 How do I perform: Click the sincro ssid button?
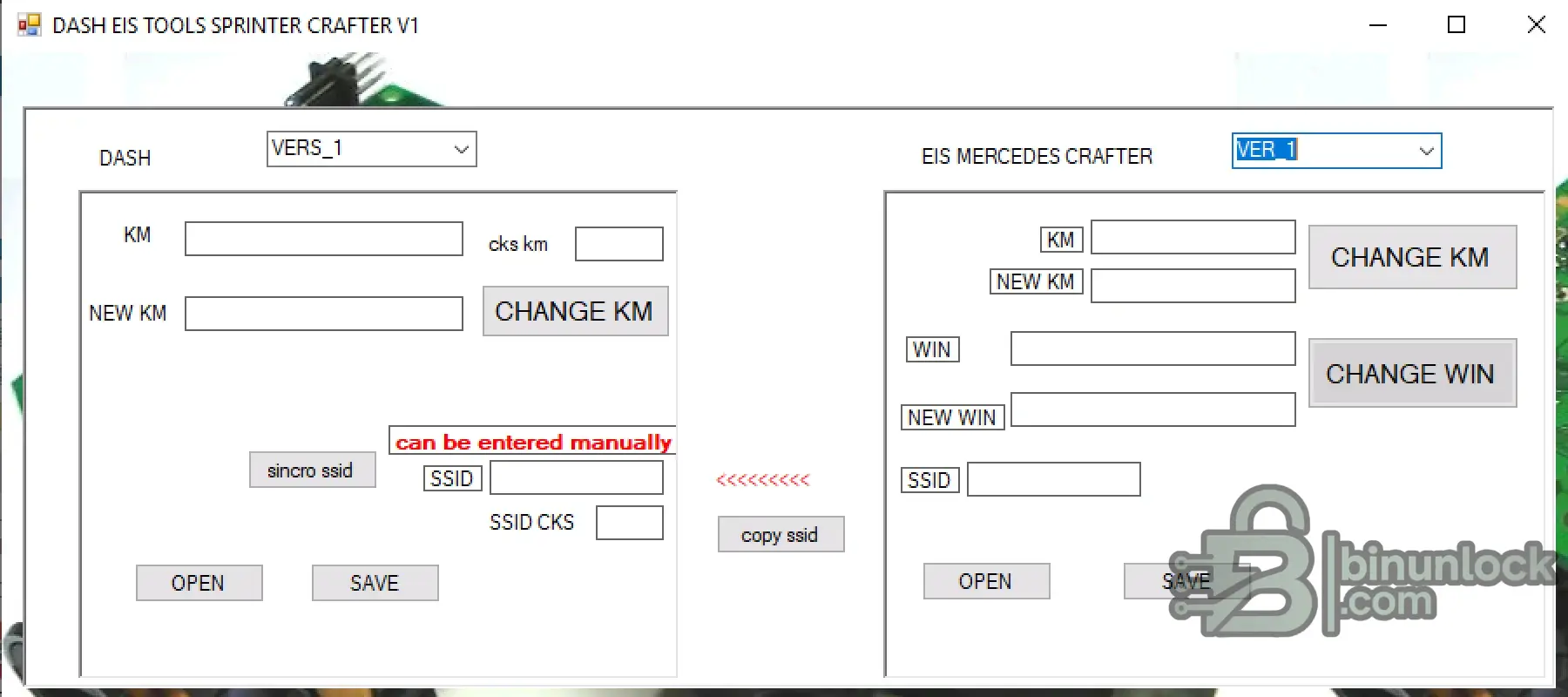pyautogui.click(x=313, y=470)
